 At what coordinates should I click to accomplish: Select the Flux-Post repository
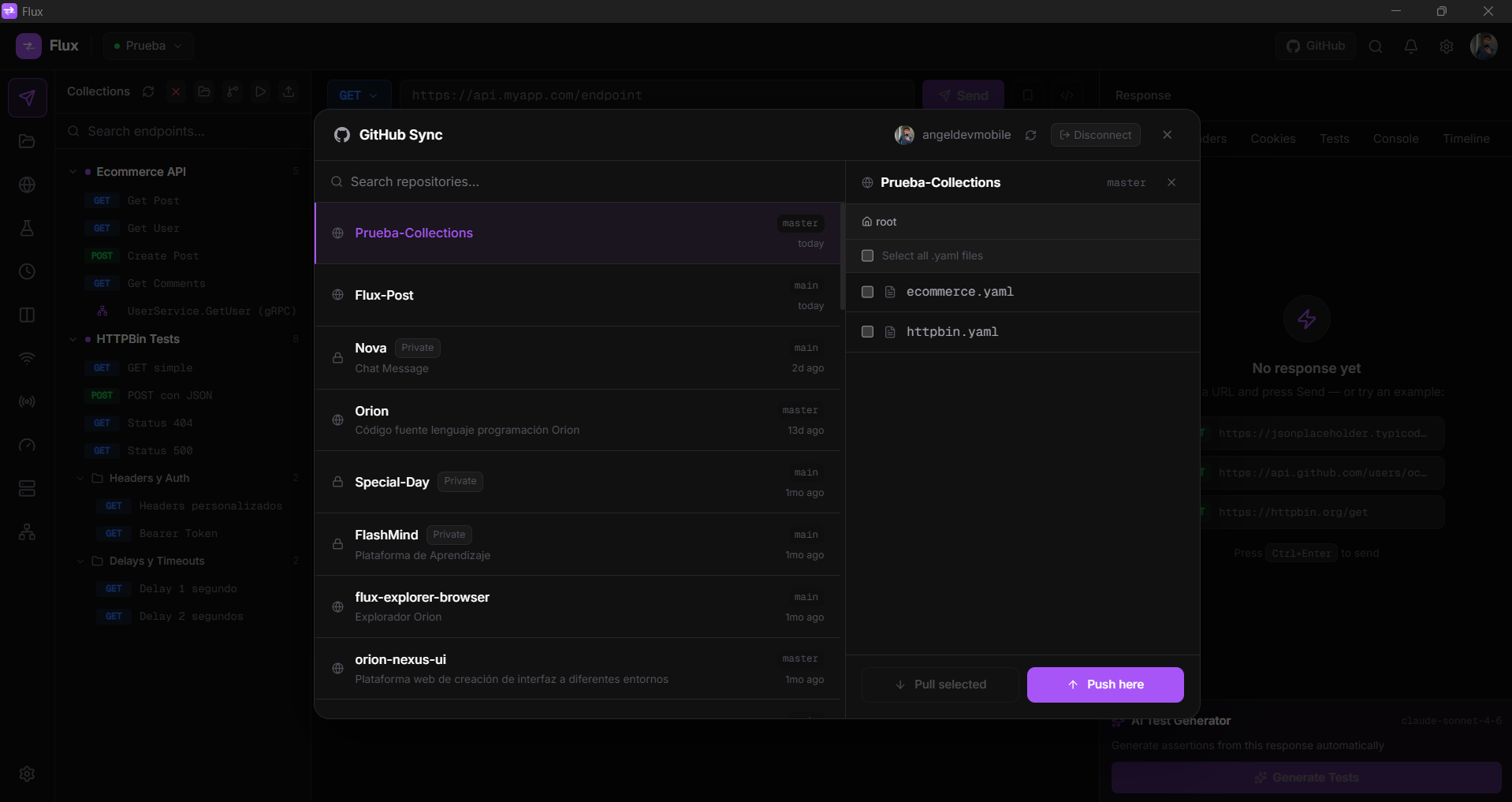(x=578, y=295)
